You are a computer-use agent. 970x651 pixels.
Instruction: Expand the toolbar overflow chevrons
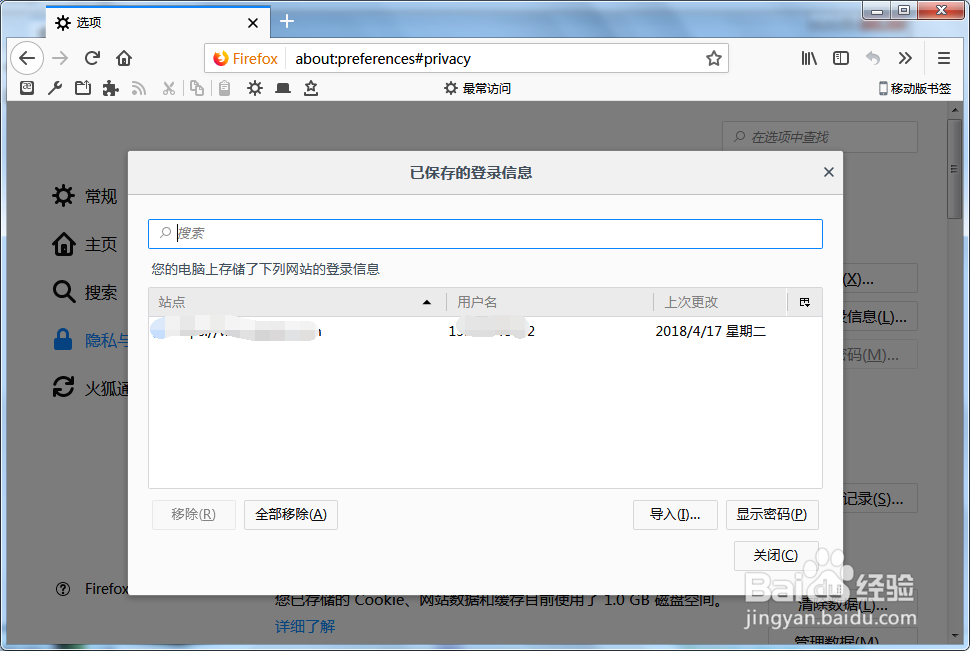point(905,58)
